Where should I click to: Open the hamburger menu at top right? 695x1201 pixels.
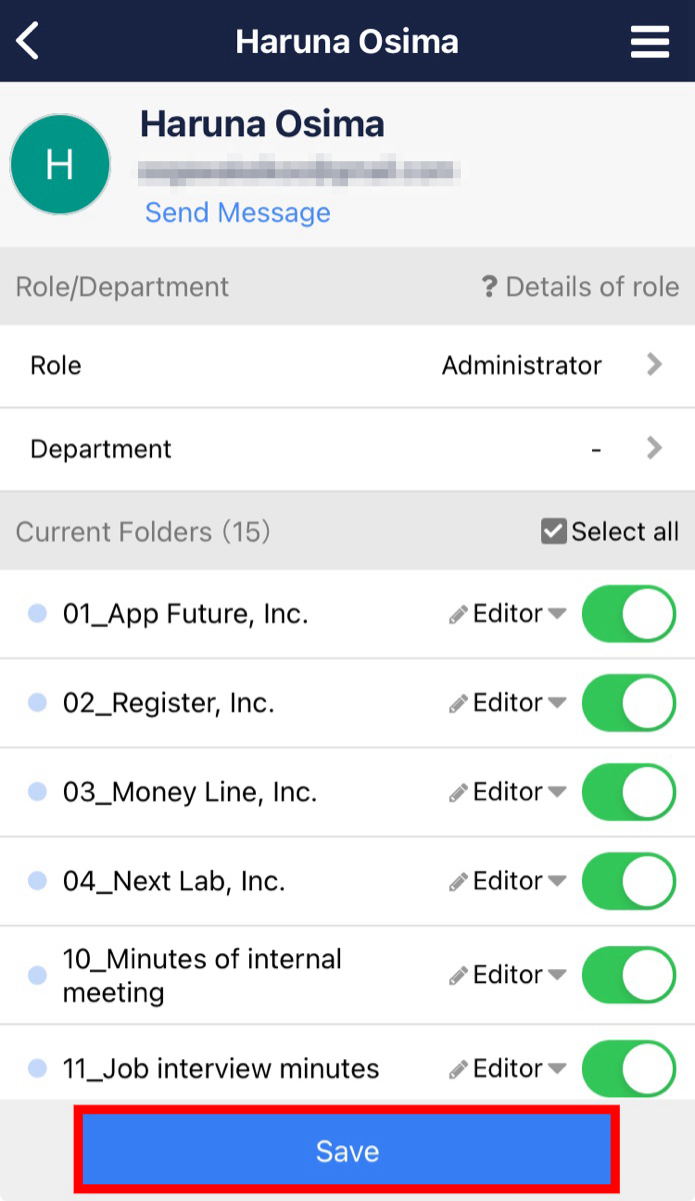click(649, 41)
